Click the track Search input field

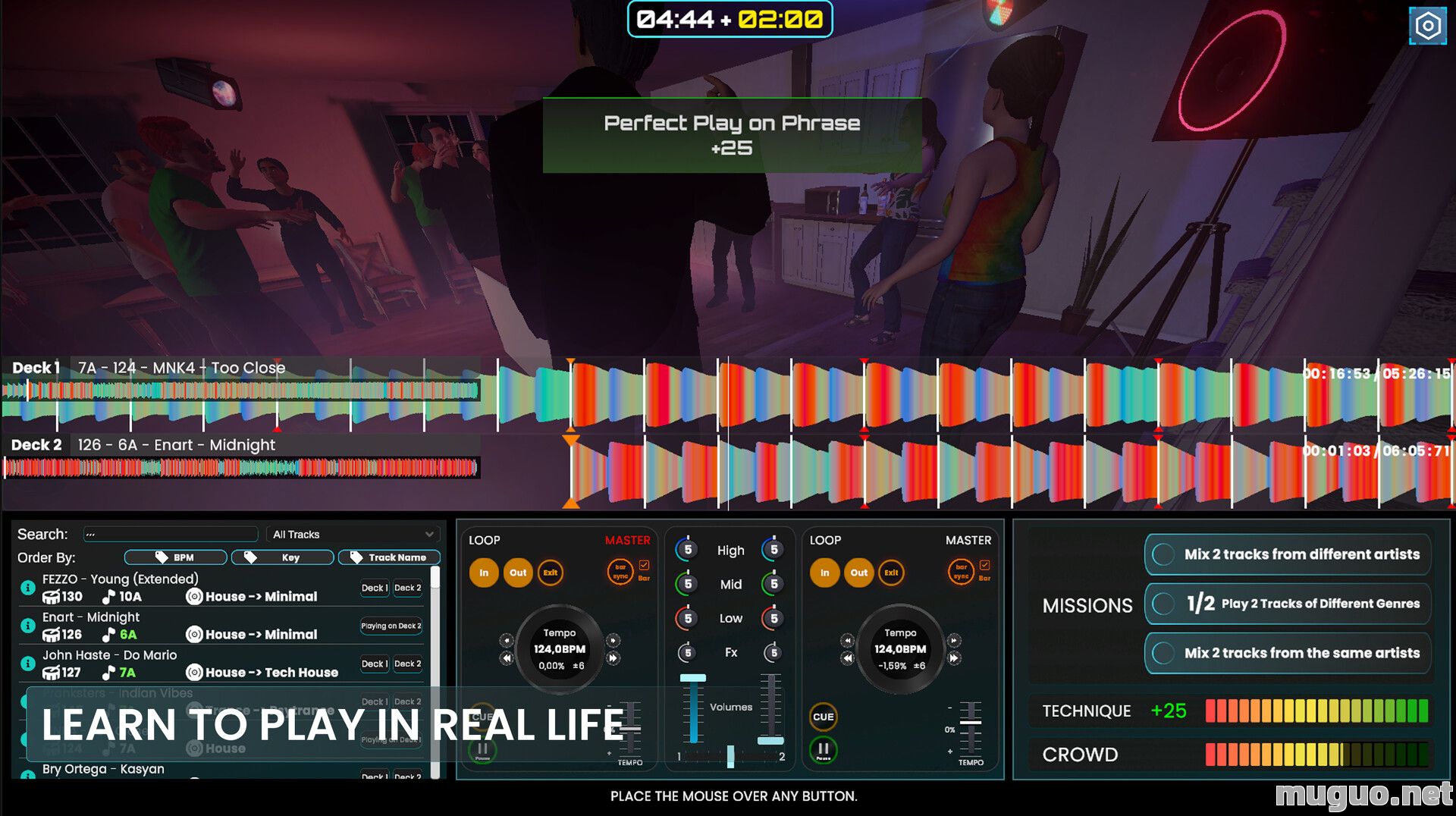tap(171, 535)
